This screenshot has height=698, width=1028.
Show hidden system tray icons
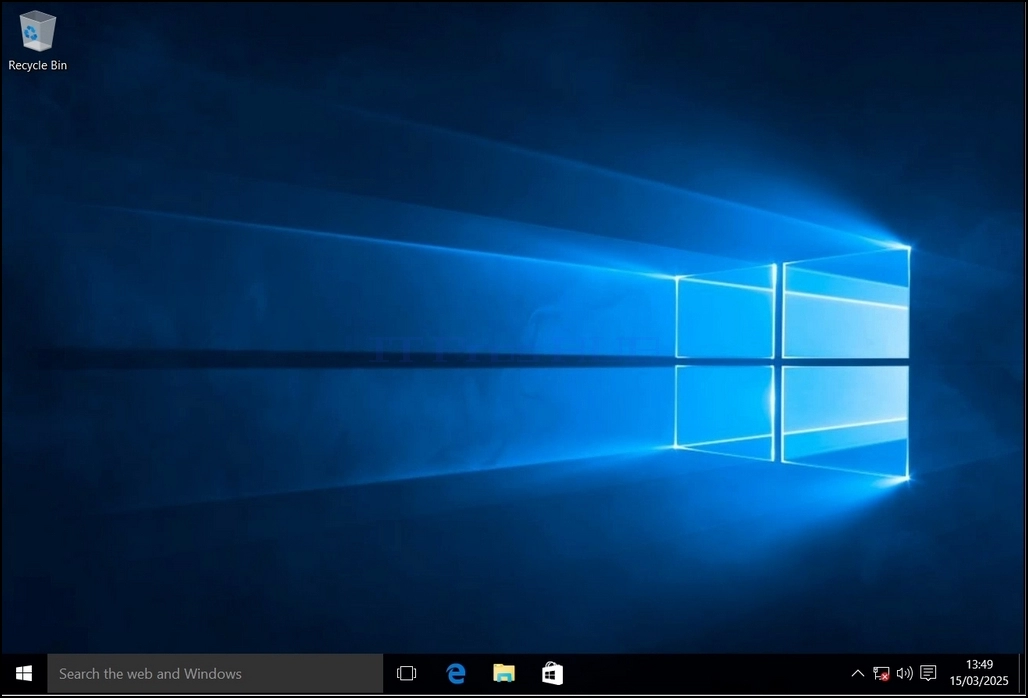point(857,673)
